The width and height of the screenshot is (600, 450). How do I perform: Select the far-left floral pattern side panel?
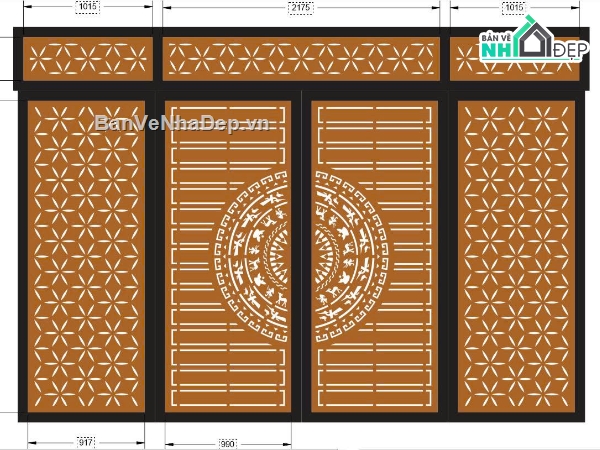tap(86, 255)
